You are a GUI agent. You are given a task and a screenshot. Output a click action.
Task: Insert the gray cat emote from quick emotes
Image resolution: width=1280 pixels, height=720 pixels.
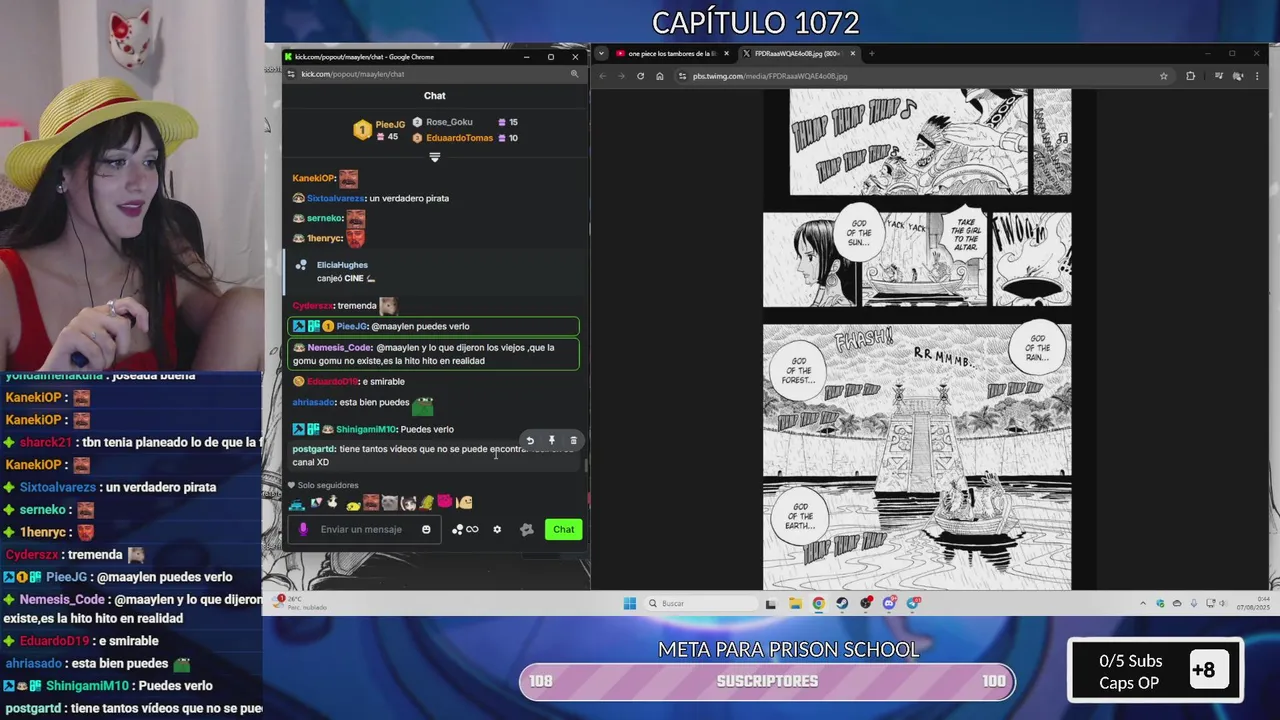(x=389, y=502)
